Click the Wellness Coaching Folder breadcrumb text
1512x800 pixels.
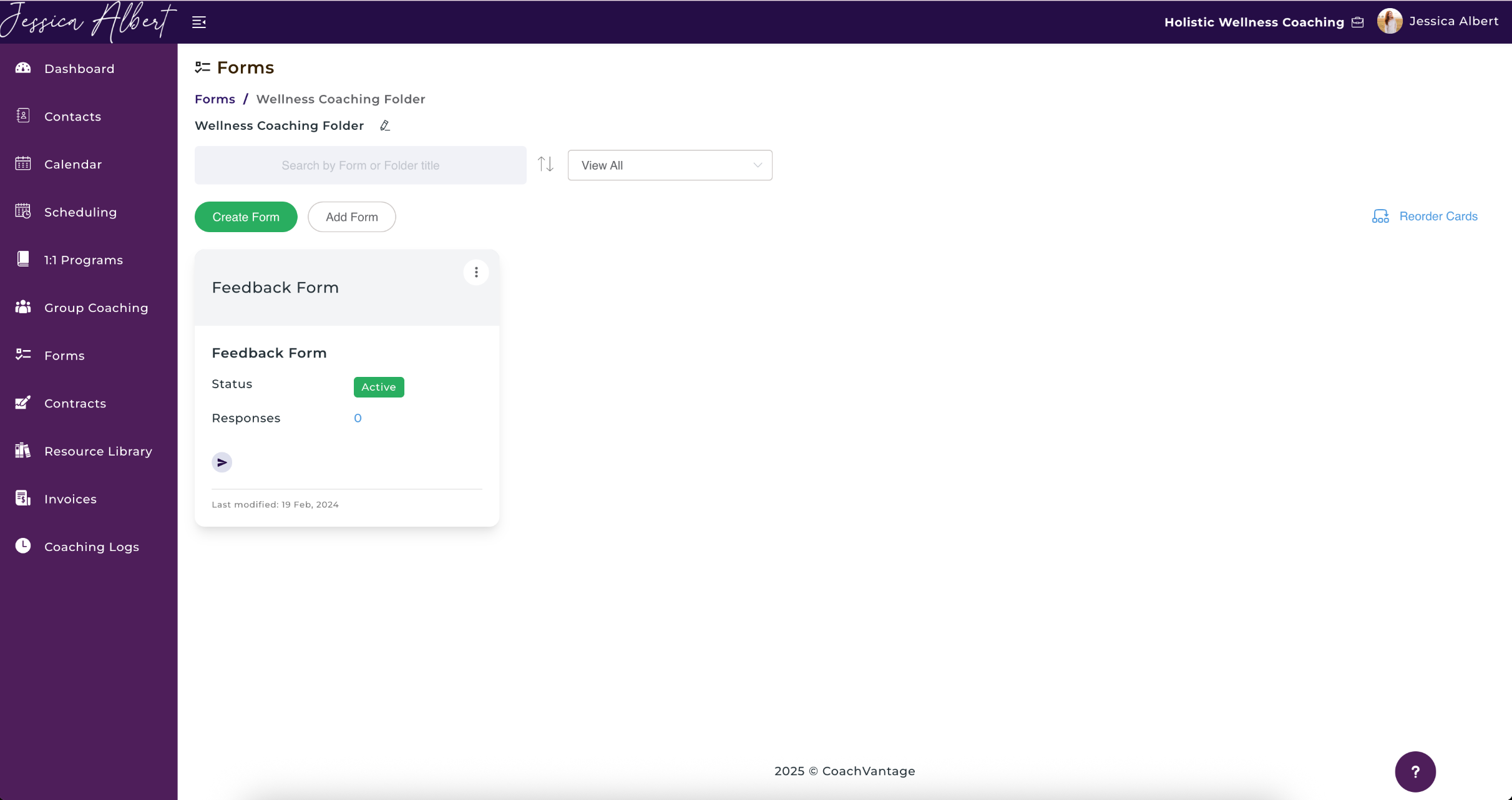341,99
